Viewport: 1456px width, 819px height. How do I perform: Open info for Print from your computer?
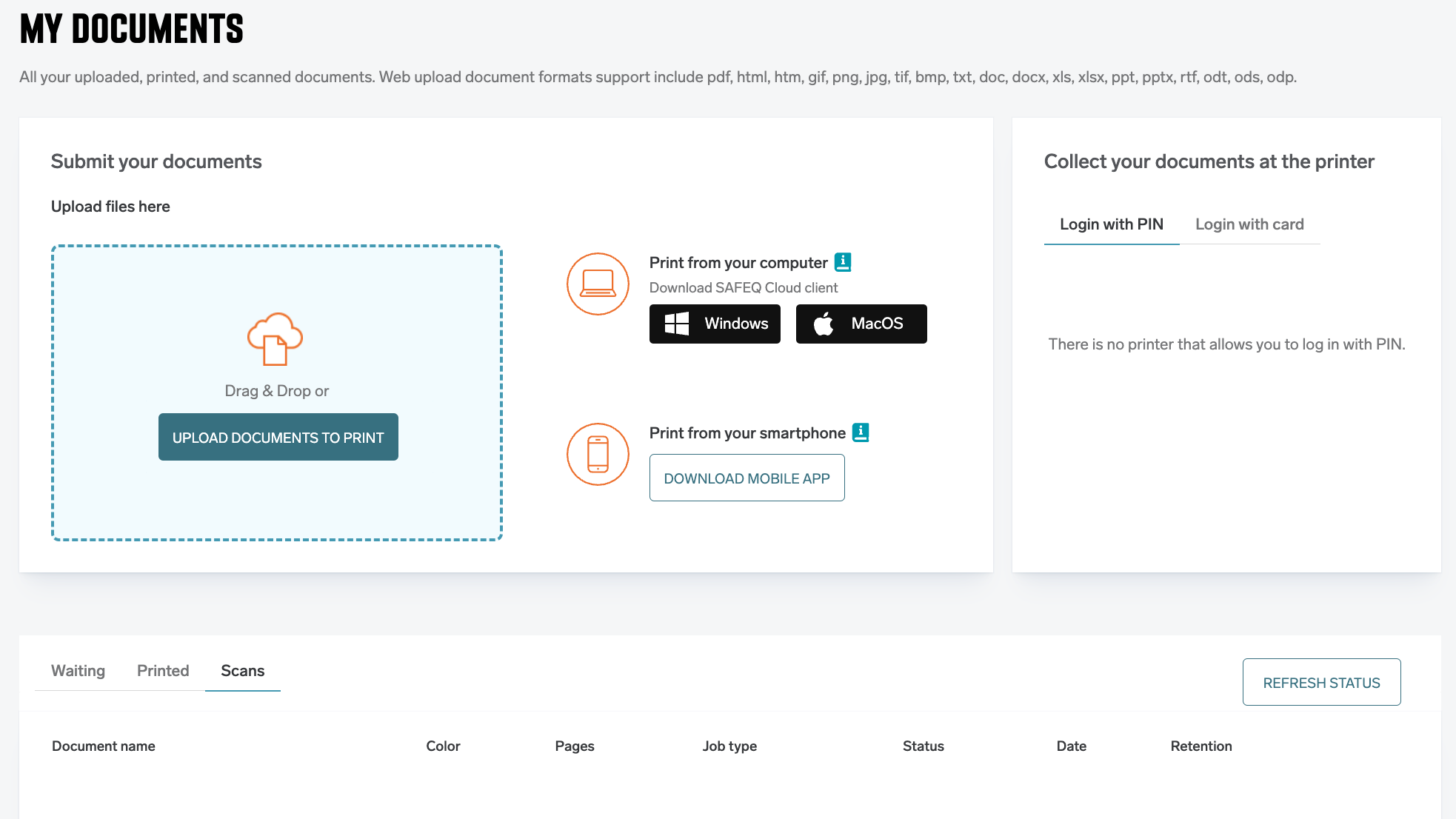pos(843,262)
